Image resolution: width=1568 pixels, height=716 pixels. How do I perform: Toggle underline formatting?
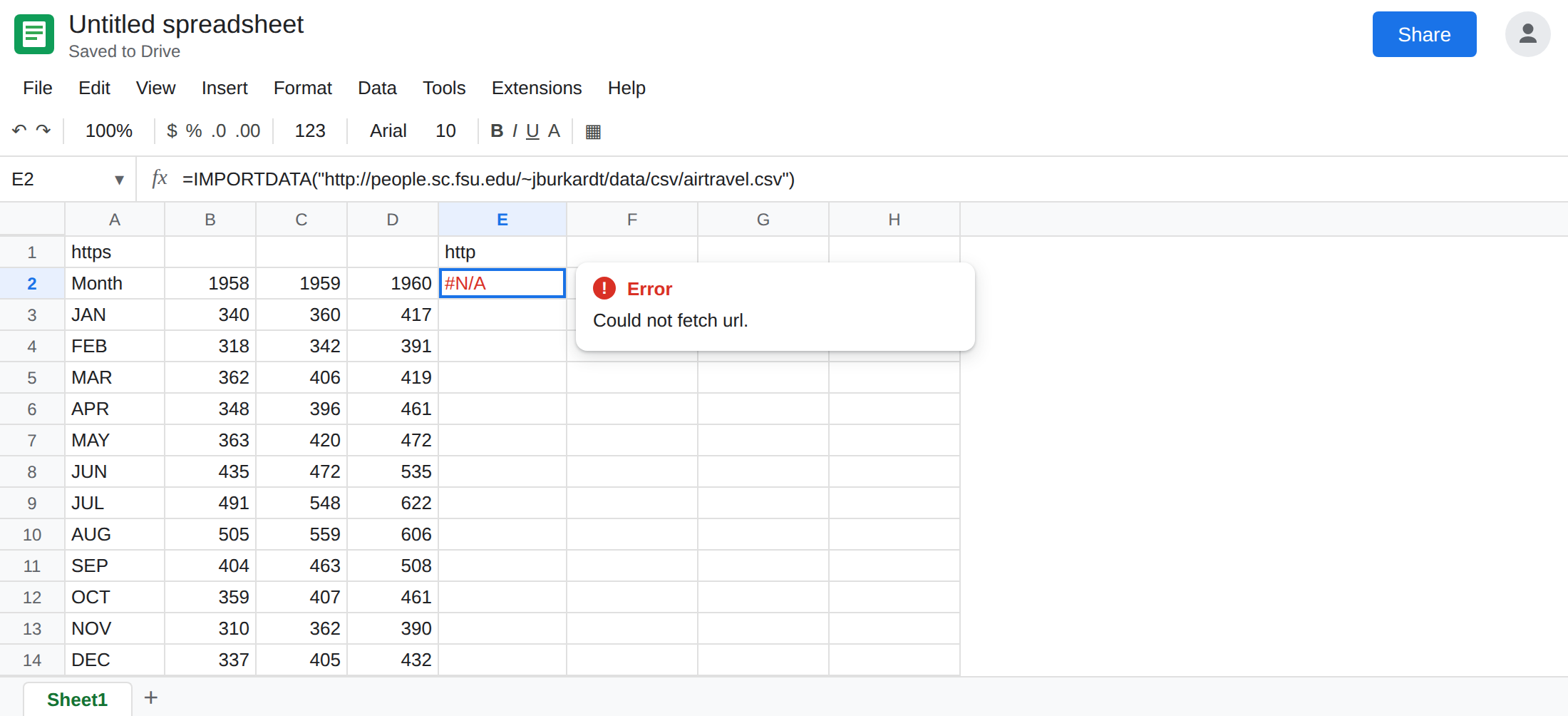(x=532, y=131)
